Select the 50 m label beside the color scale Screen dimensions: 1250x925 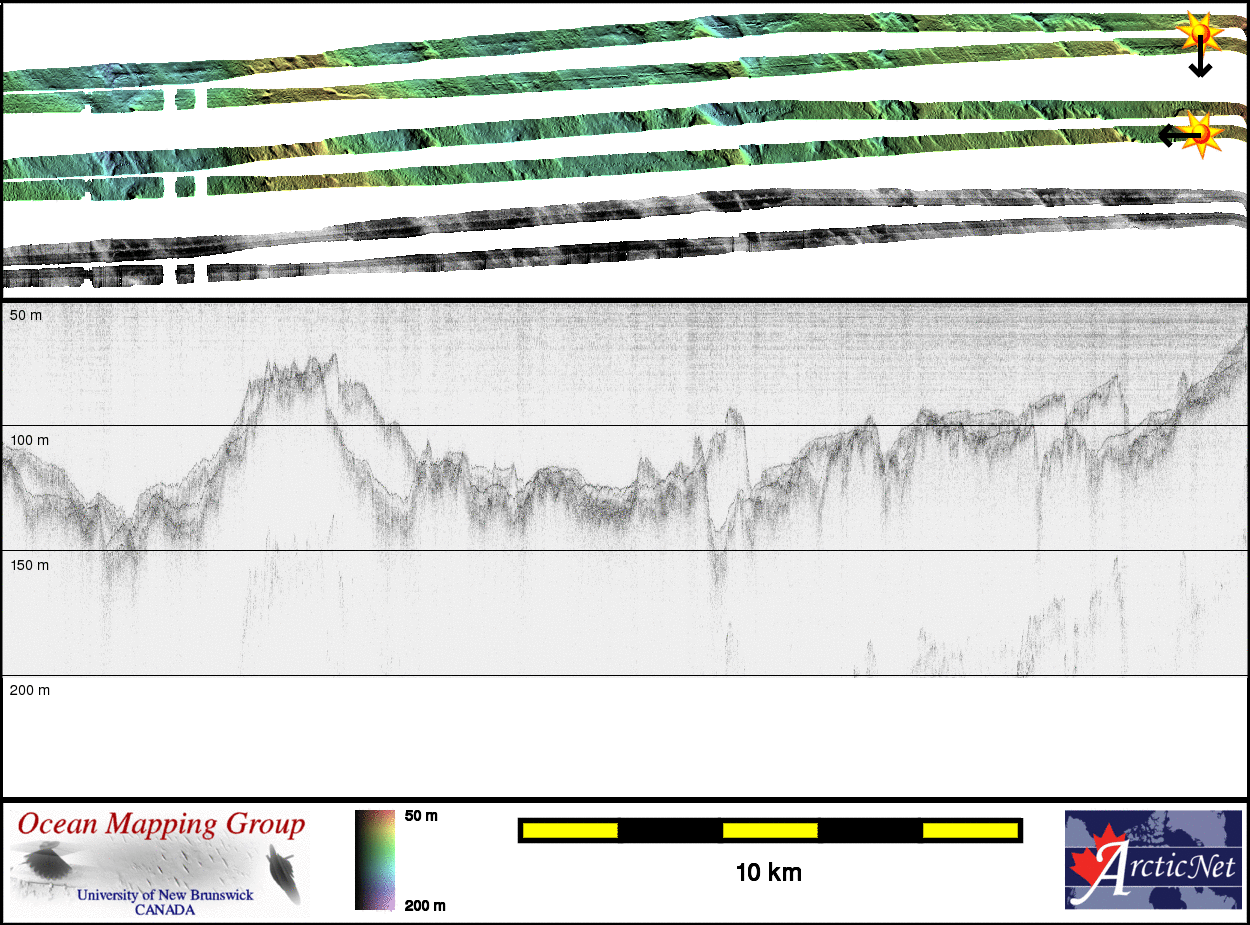pos(421,816)
